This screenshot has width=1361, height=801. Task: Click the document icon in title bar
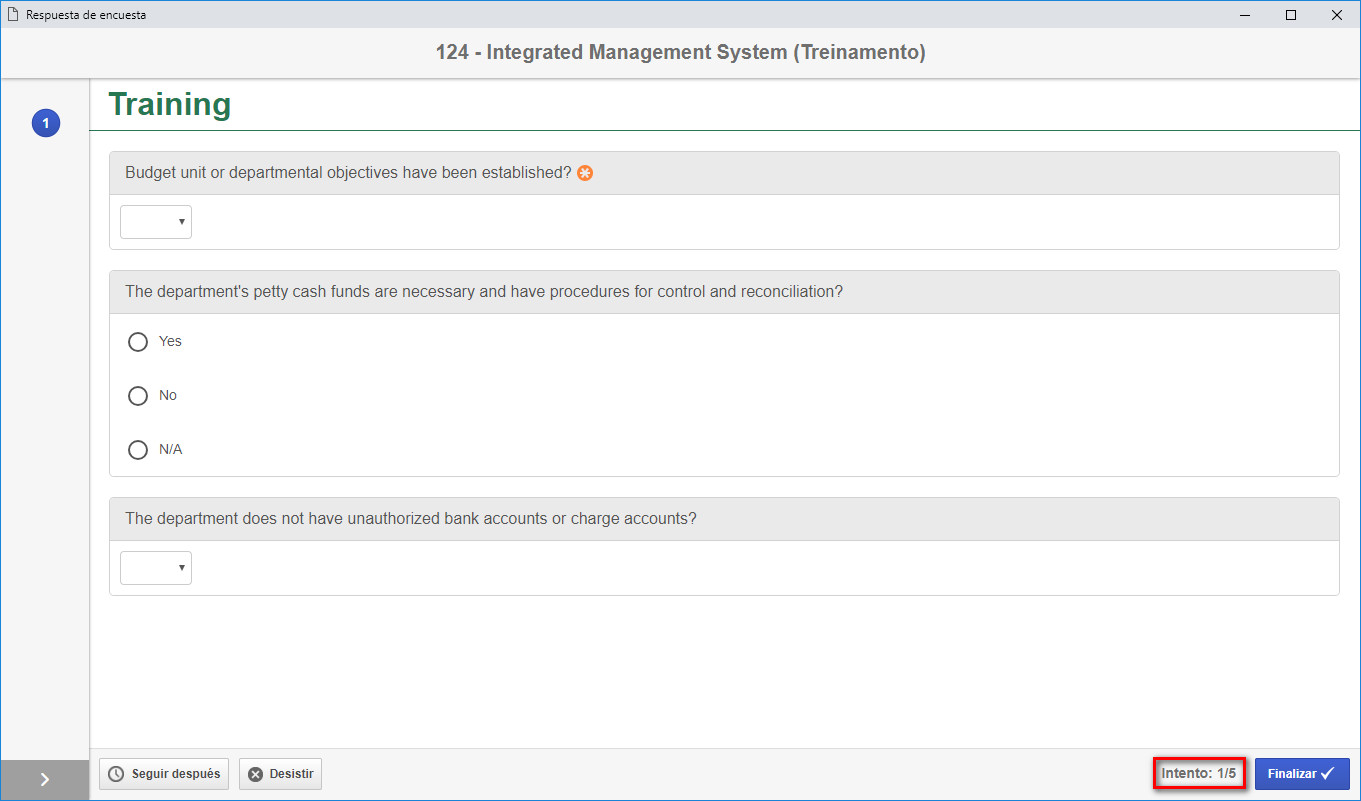tap(13, 15)
